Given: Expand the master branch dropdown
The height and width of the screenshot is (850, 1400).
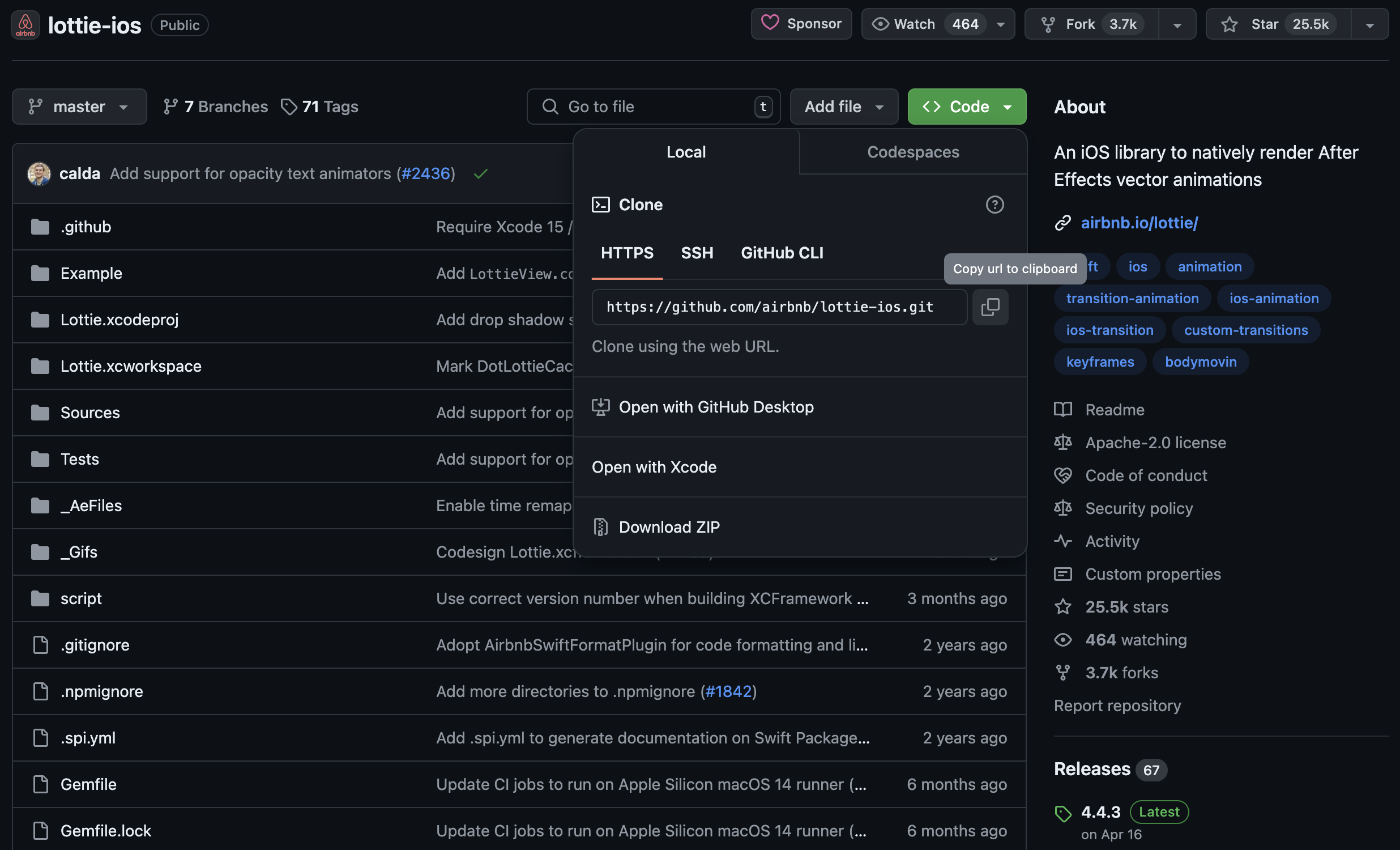Looking at the screenshot, I should [x=79, y=107].
